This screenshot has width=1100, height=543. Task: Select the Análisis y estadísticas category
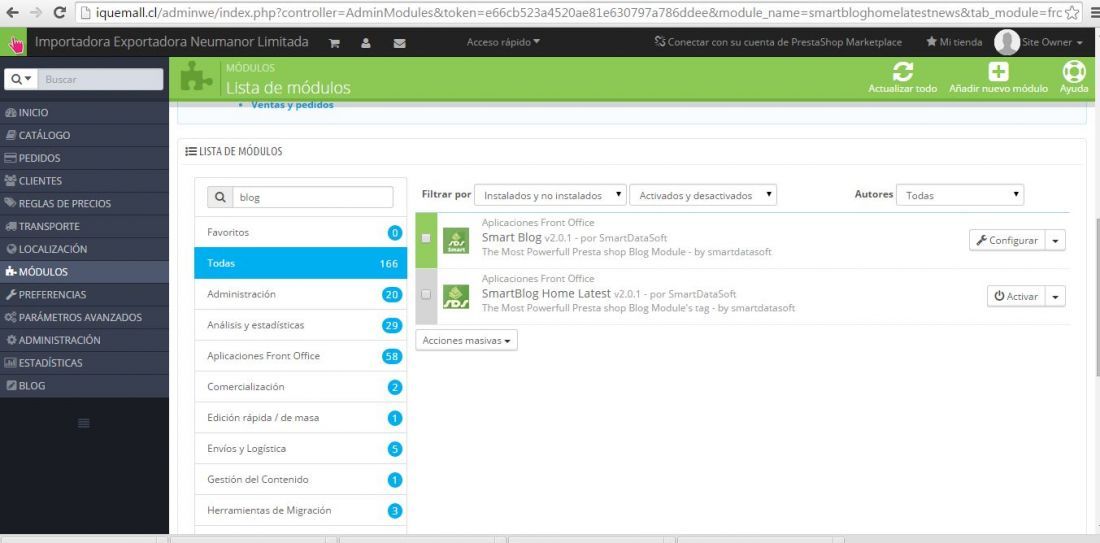coord(300,325)
